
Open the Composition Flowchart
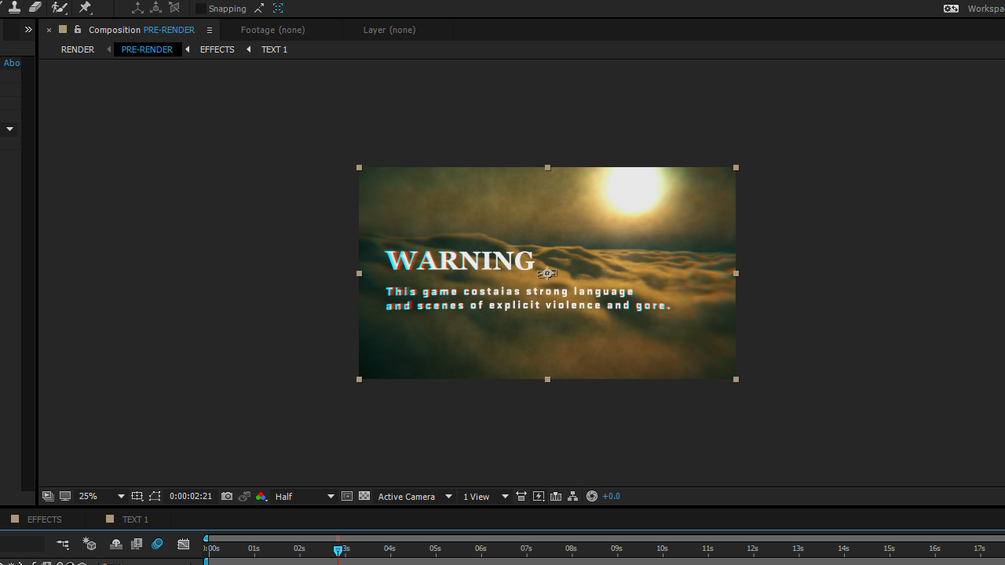click(573, 496)
